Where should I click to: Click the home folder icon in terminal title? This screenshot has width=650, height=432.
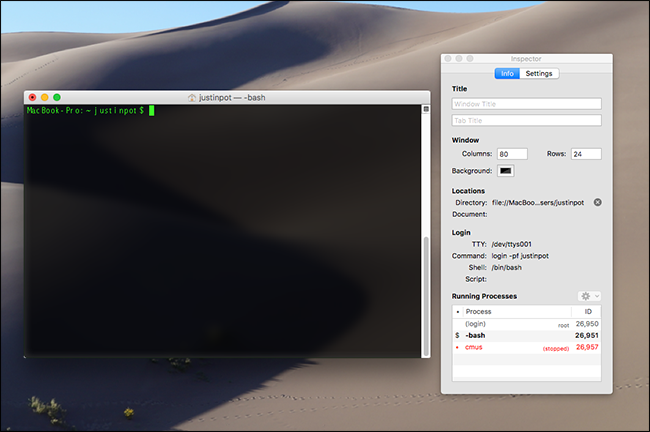tap(192, 98)
